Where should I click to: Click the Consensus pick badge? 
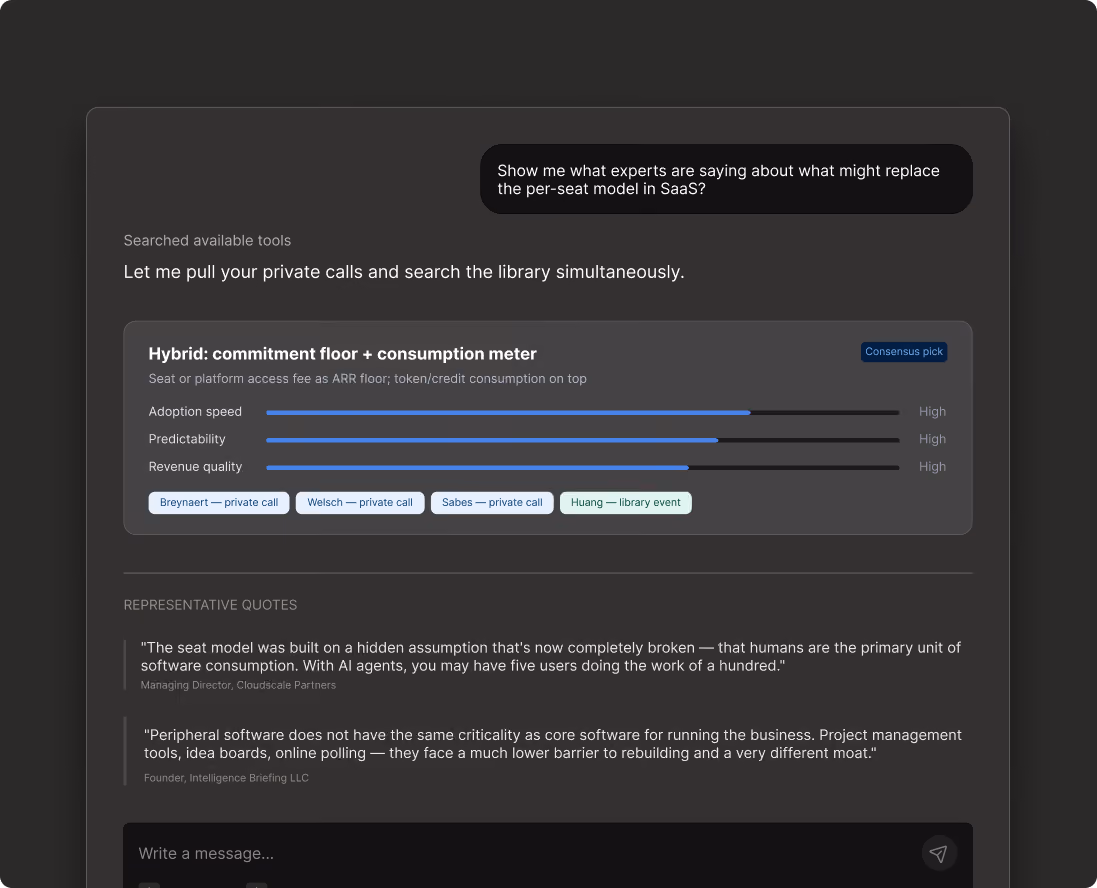[x=903, y=351]
